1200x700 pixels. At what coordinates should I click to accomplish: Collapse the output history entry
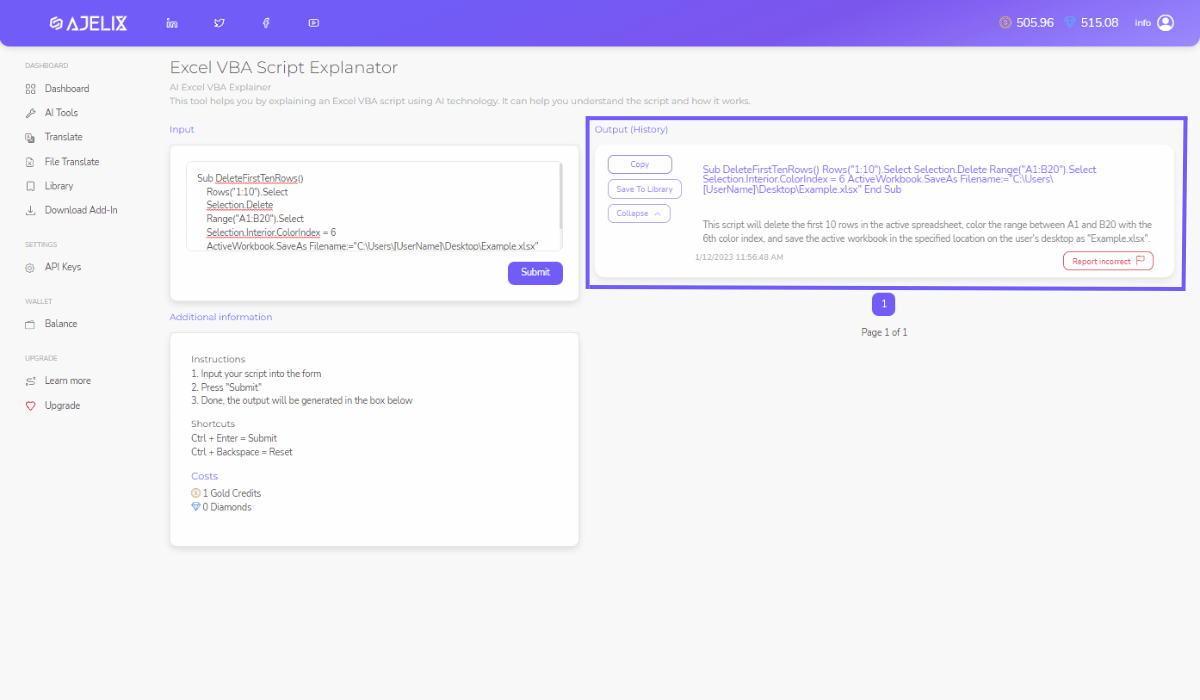click(x=639, y=213)
